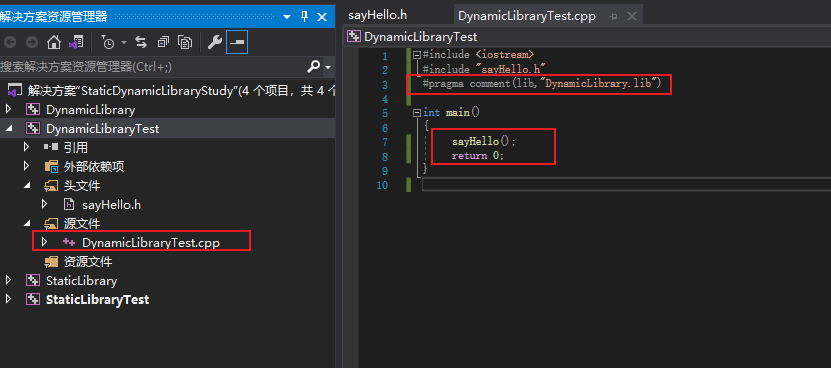Open pending changes filter dropdown arrow
The width and height of the screenshot is (831, 368).
[124, 42]
